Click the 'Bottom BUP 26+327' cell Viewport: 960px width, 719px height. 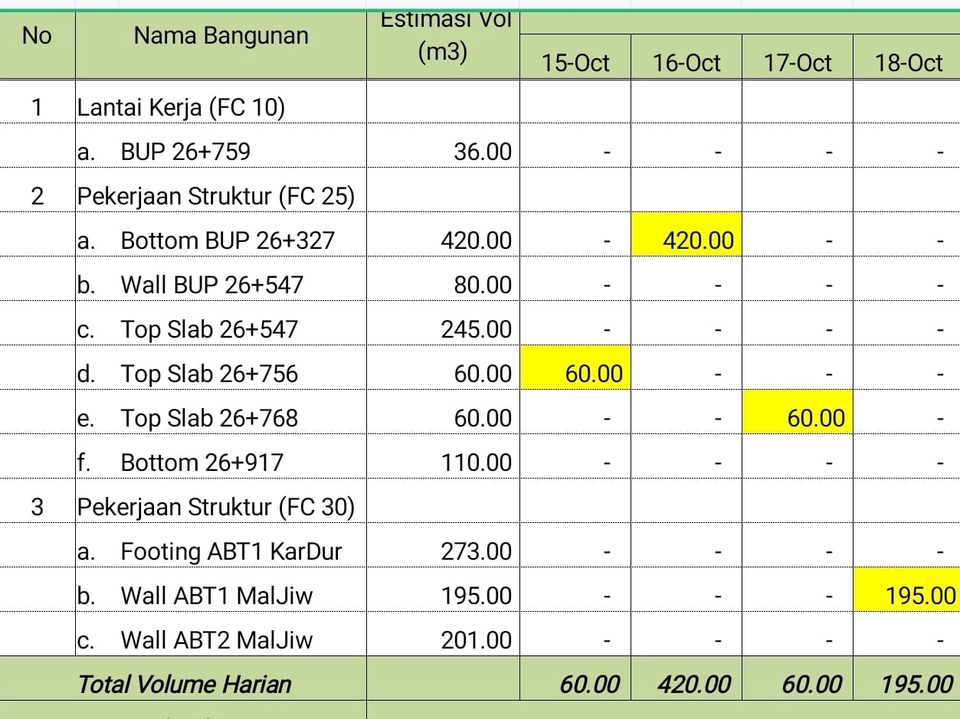pyautogui.click(x=221, y=235)
